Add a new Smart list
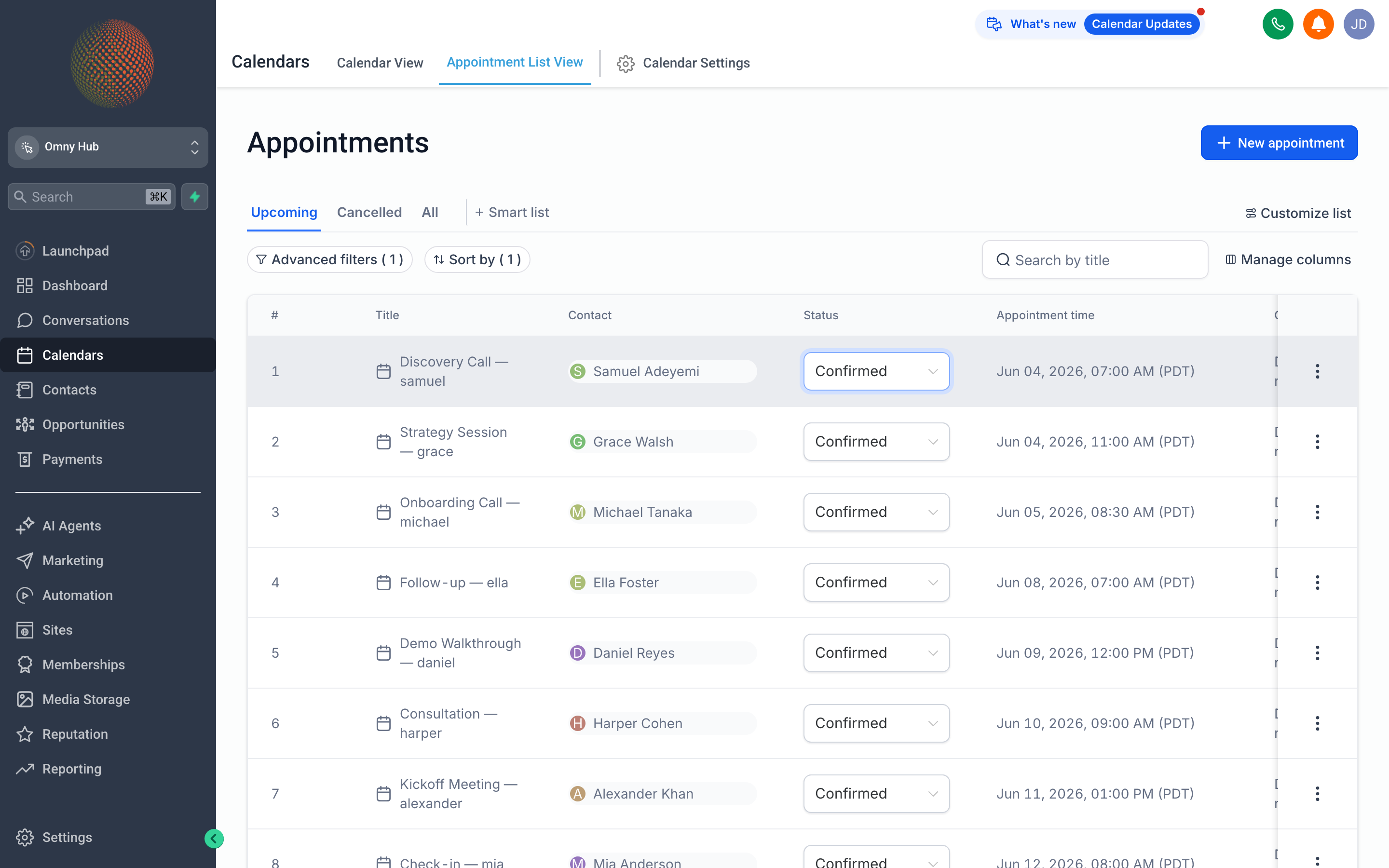The width and height of the screenshot is (1389, 868). click(x=511, y=212)
